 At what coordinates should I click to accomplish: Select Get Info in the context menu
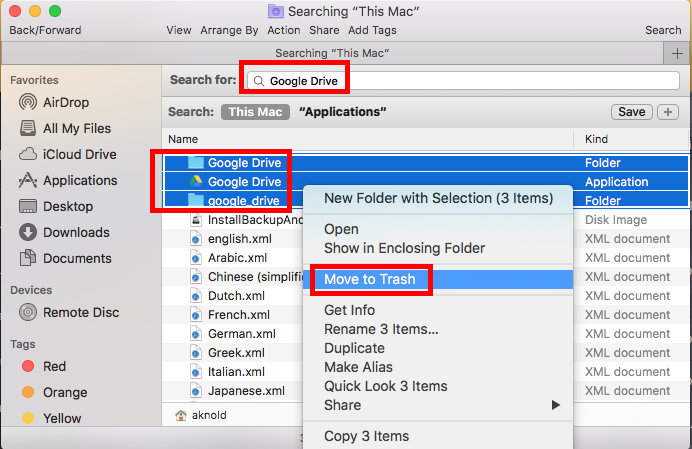coord(349,310)
